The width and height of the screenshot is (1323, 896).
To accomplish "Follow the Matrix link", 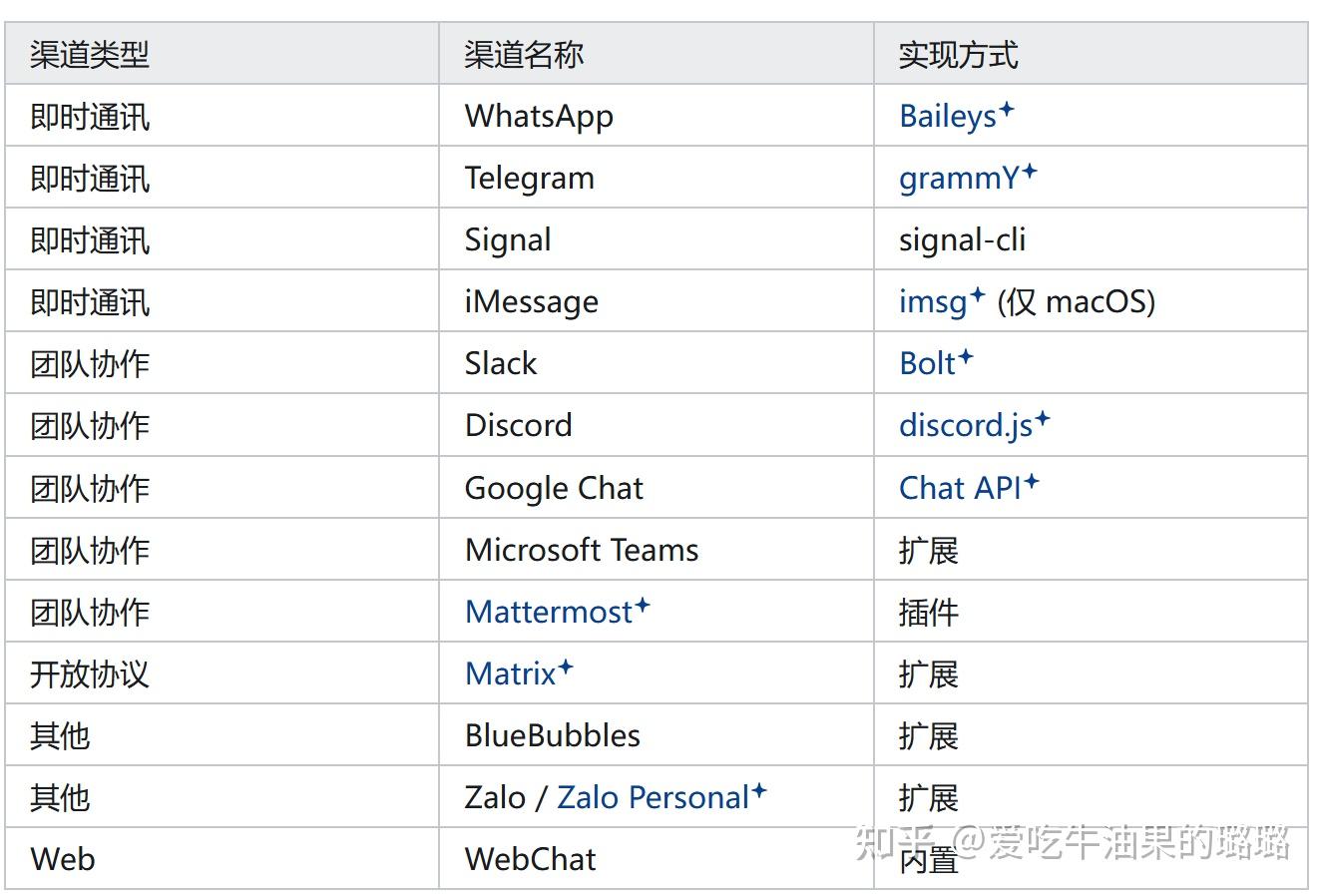I will pos(510,674).
